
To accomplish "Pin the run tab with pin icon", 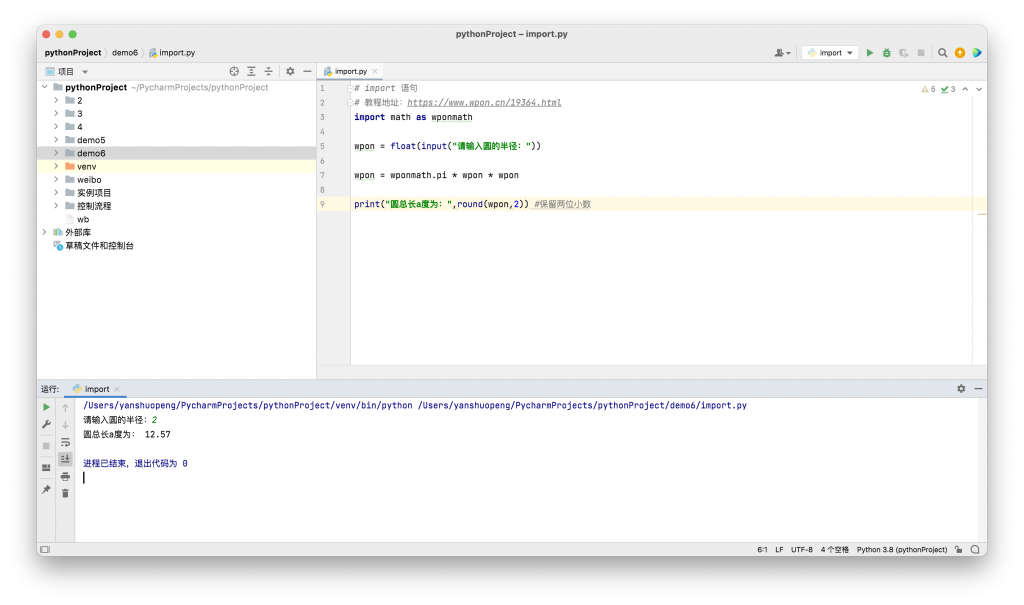I will pos(46,489).
